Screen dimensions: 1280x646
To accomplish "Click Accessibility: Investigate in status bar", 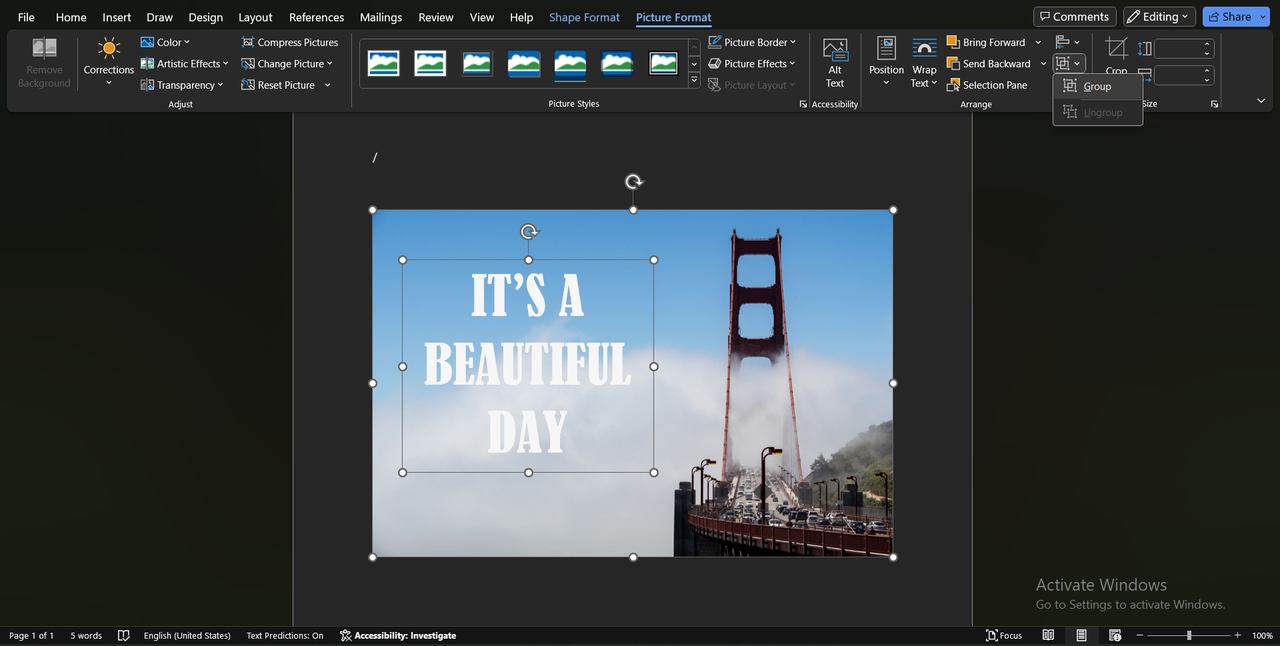I will (398, 636).
